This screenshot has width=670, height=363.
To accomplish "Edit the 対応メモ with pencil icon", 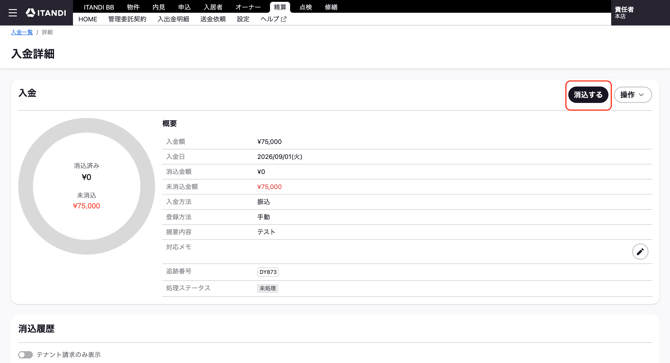I will pyautogui.click(x=640, y=252).
